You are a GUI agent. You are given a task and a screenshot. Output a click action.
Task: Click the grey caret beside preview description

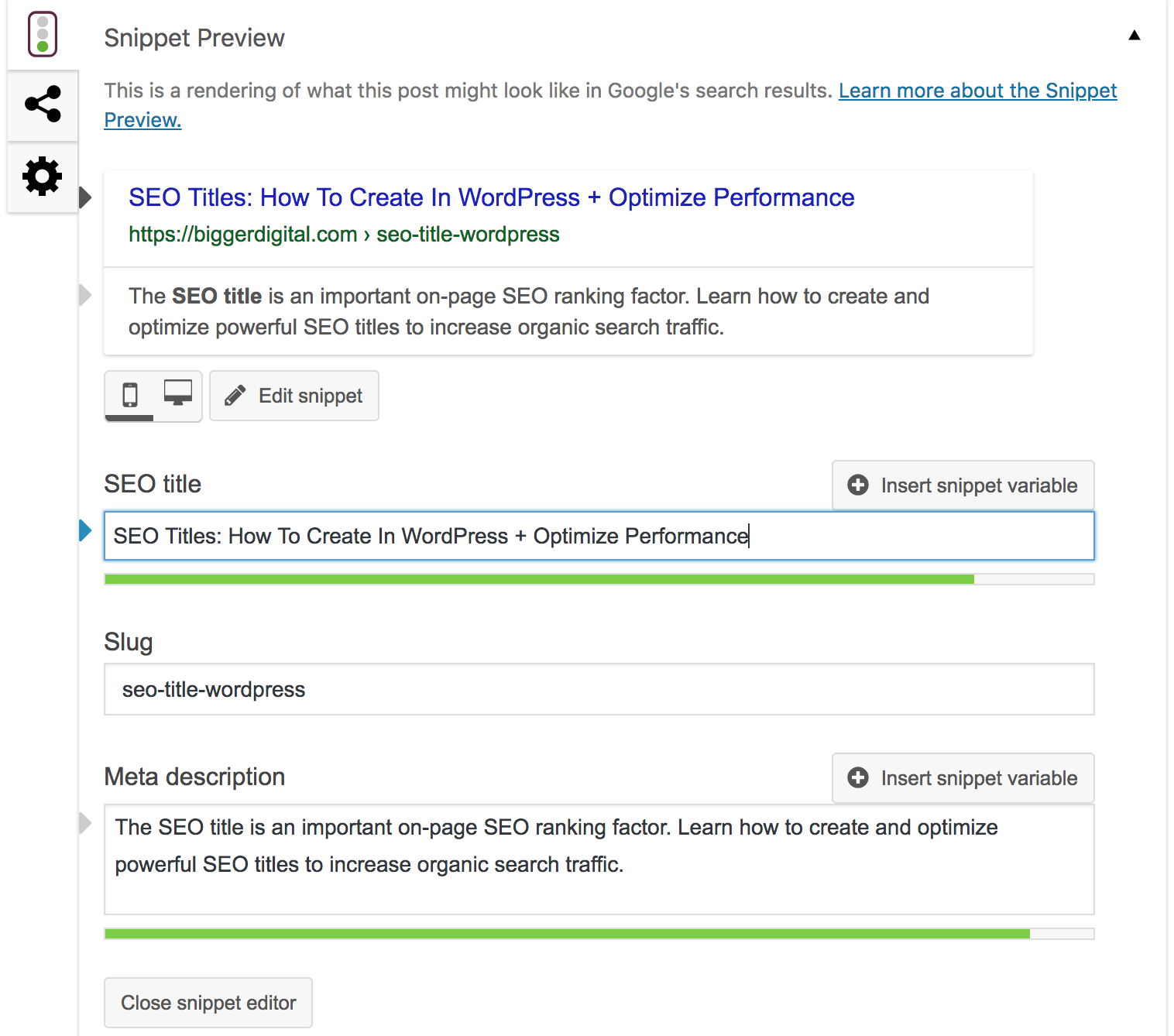tap(85, 295)
